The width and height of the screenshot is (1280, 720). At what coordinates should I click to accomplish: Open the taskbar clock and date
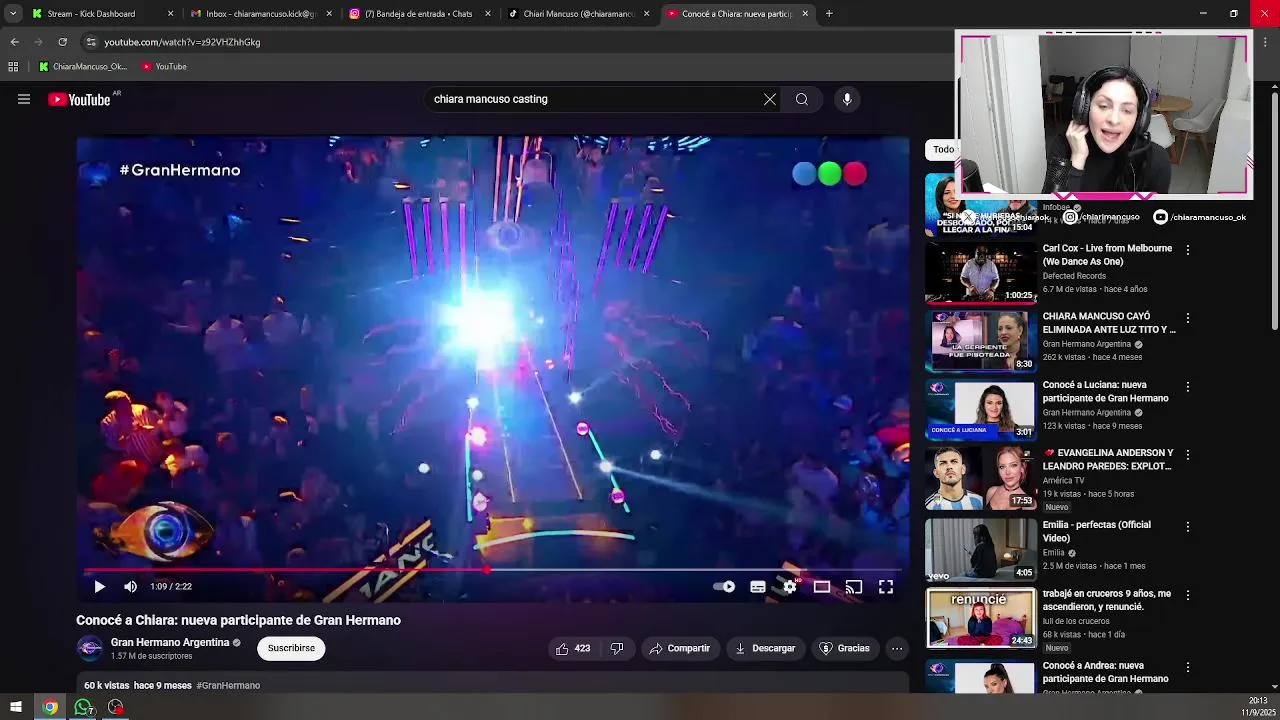[1257, 707]
